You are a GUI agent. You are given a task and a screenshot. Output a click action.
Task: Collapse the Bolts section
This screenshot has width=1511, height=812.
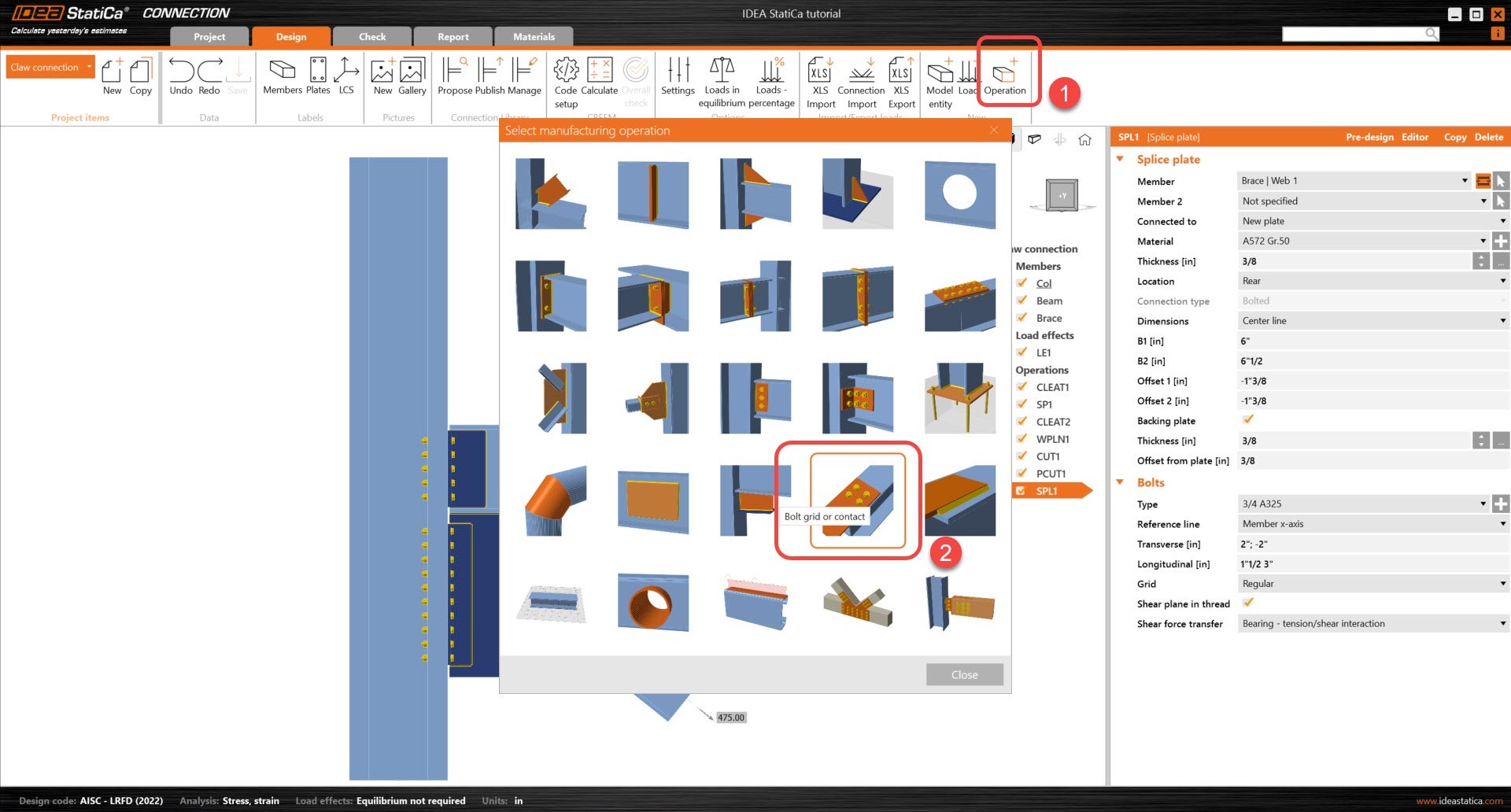[1121, 482]
